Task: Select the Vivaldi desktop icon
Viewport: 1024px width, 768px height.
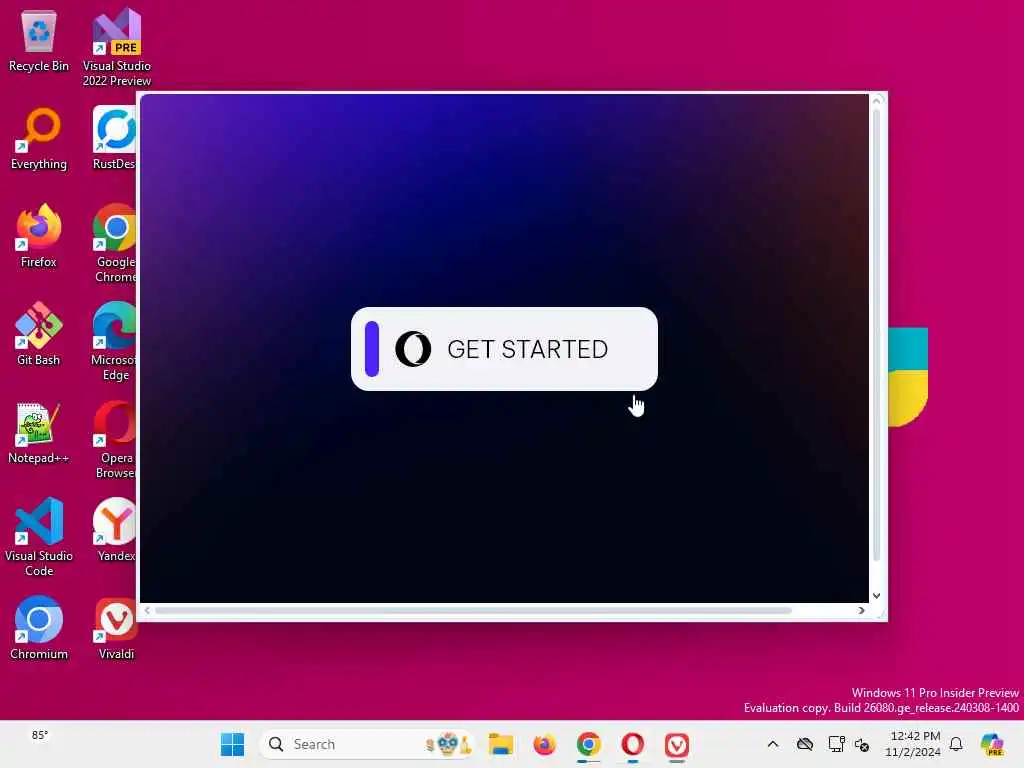Action: [116, 628]
